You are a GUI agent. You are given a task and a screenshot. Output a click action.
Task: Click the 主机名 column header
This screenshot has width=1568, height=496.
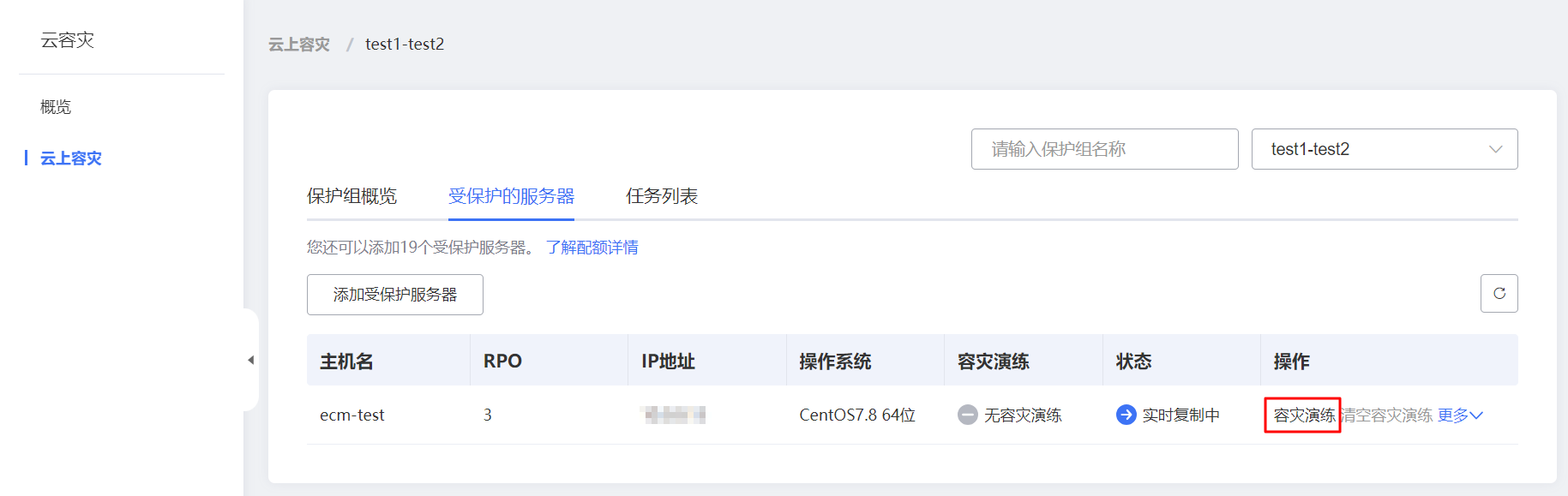coord(346,362)
